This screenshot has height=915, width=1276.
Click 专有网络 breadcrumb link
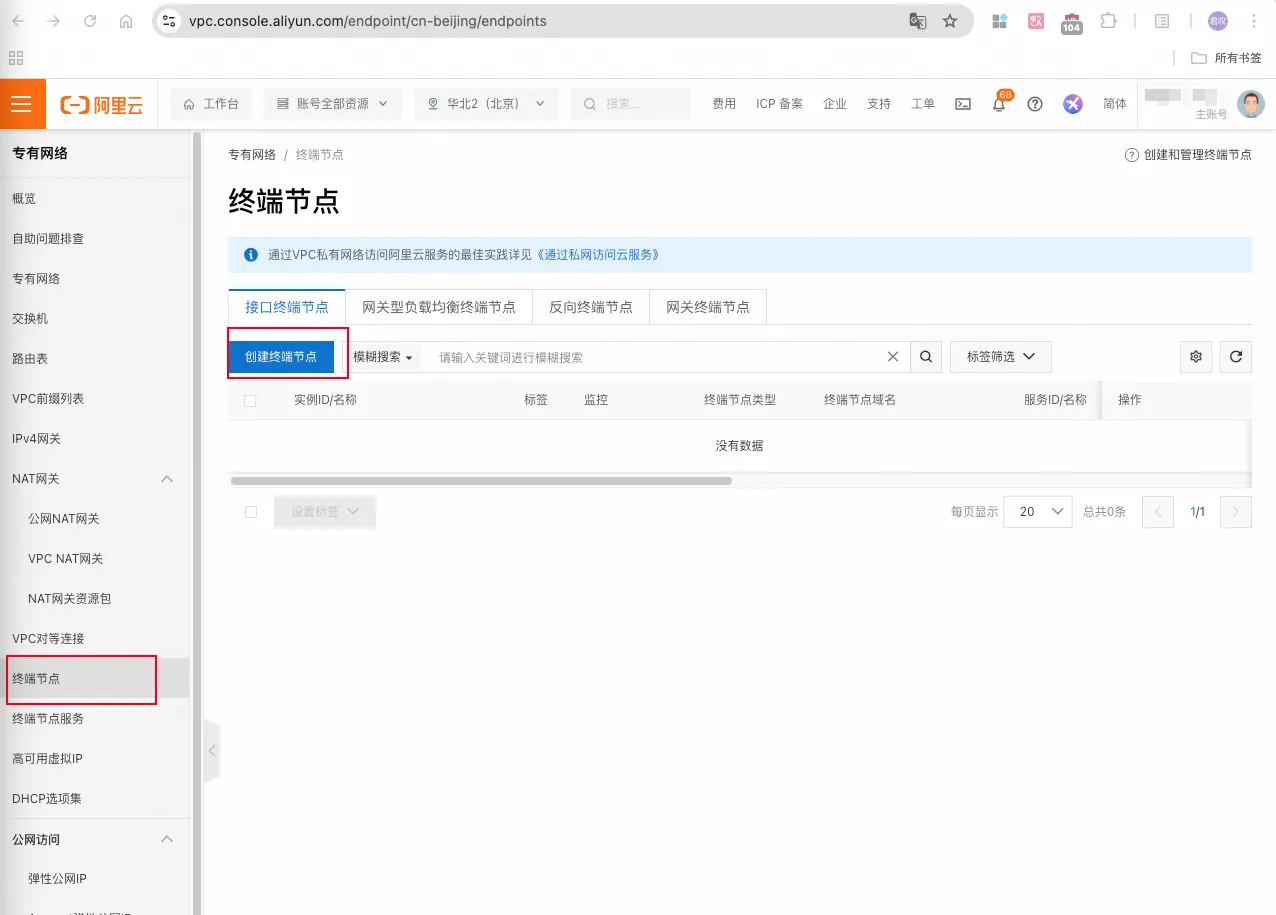coord(252,155)
